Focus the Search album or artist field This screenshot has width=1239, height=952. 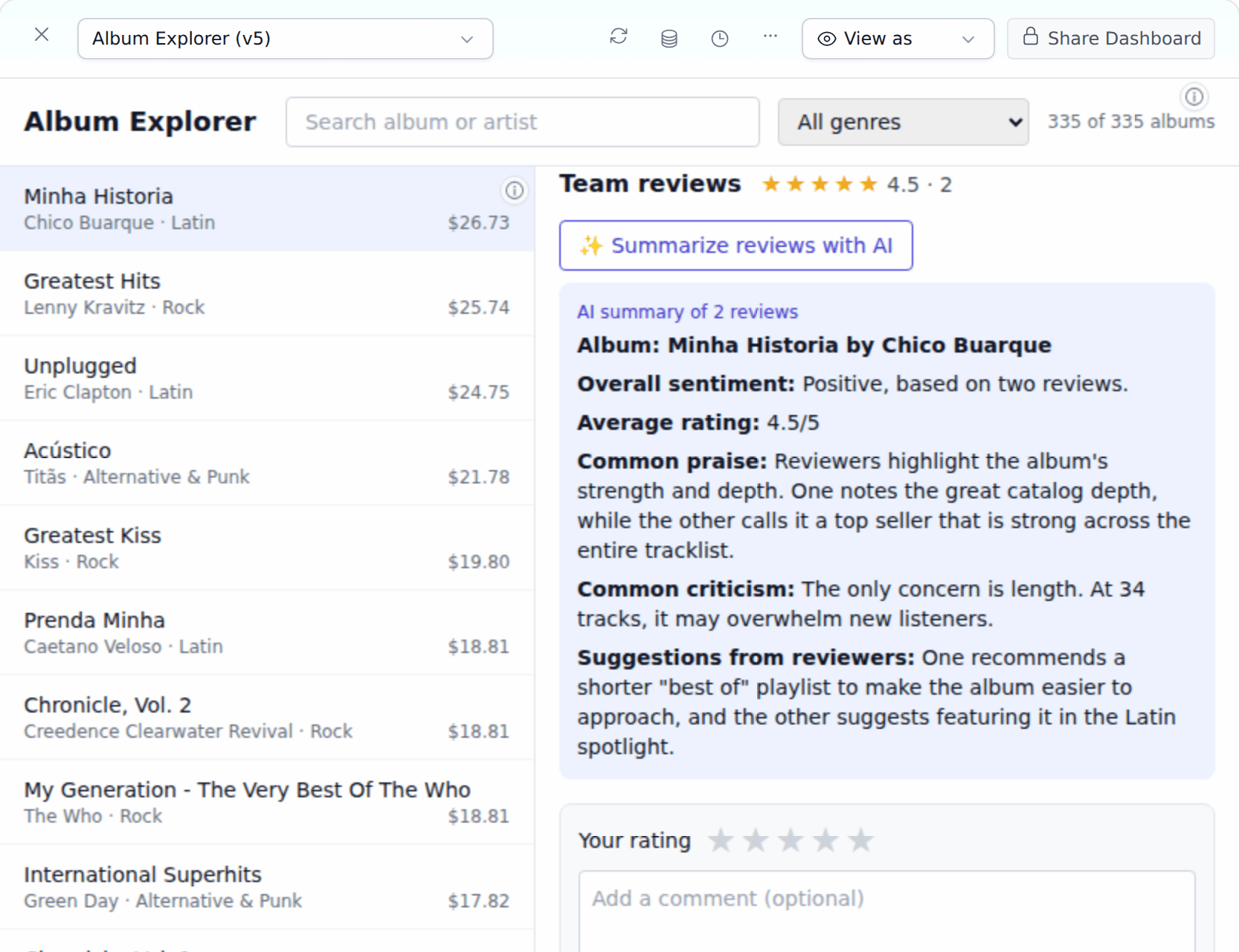(x=523, y=122)
